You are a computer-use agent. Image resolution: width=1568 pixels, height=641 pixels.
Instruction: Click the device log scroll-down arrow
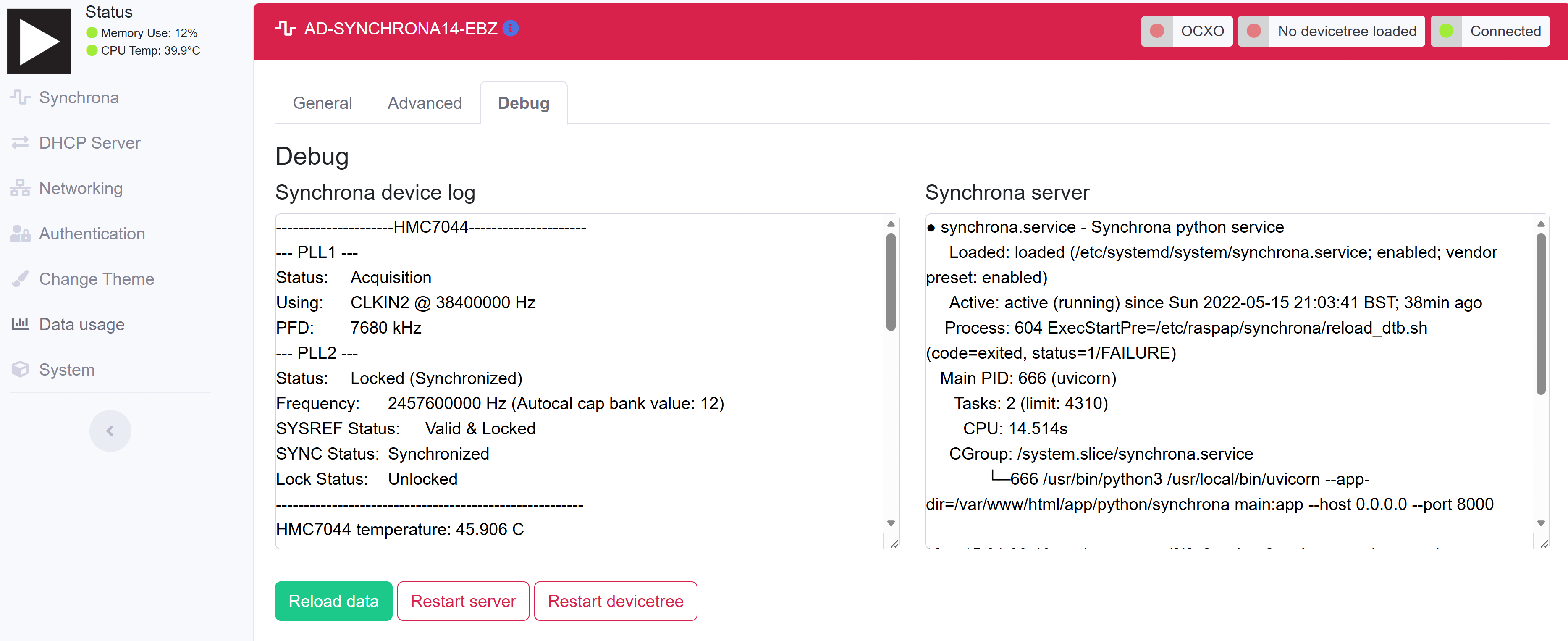pos(891,523)
